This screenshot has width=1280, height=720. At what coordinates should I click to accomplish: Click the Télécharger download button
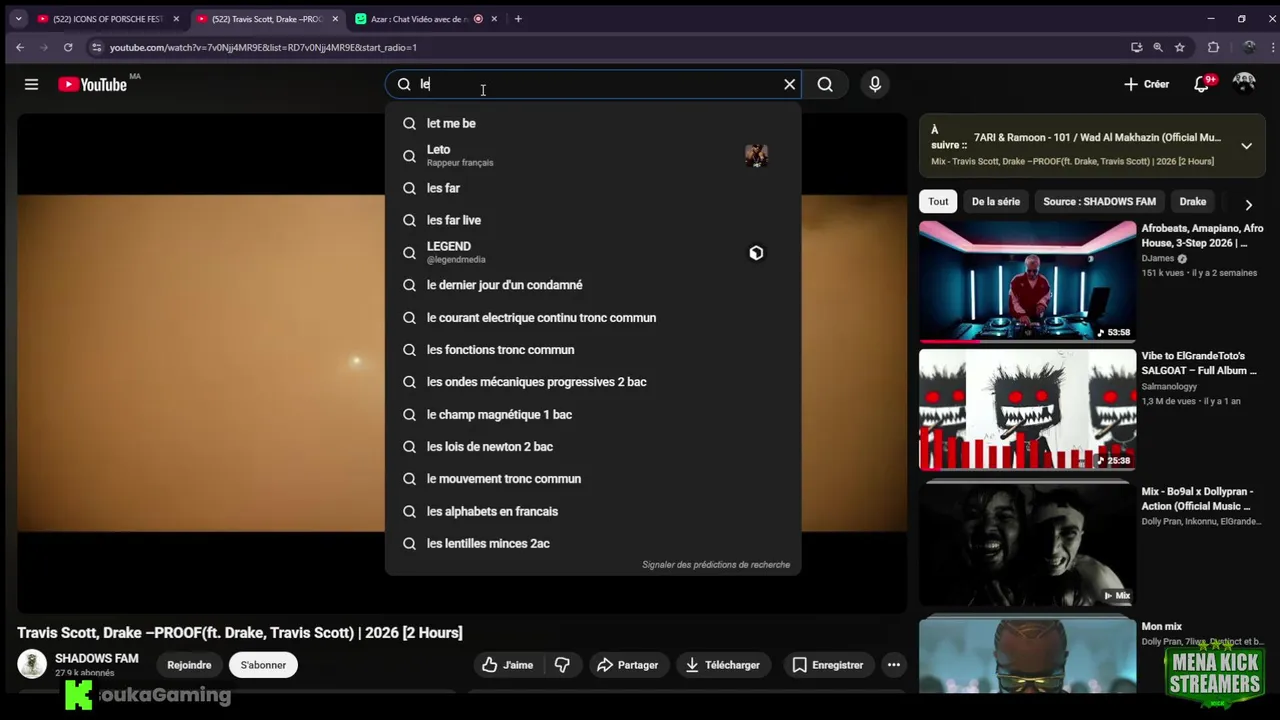[722, 665]
